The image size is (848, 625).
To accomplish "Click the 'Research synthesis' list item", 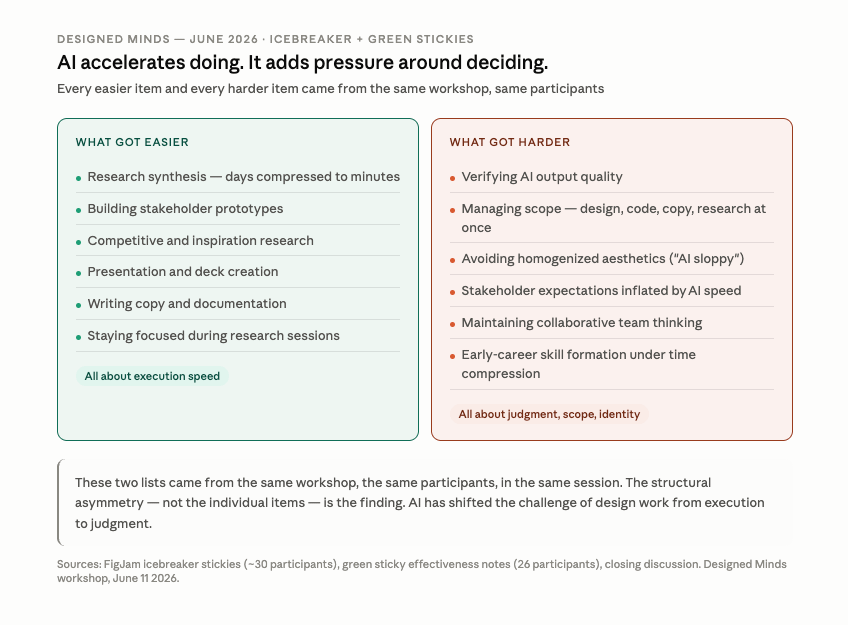I will point(238,177).
